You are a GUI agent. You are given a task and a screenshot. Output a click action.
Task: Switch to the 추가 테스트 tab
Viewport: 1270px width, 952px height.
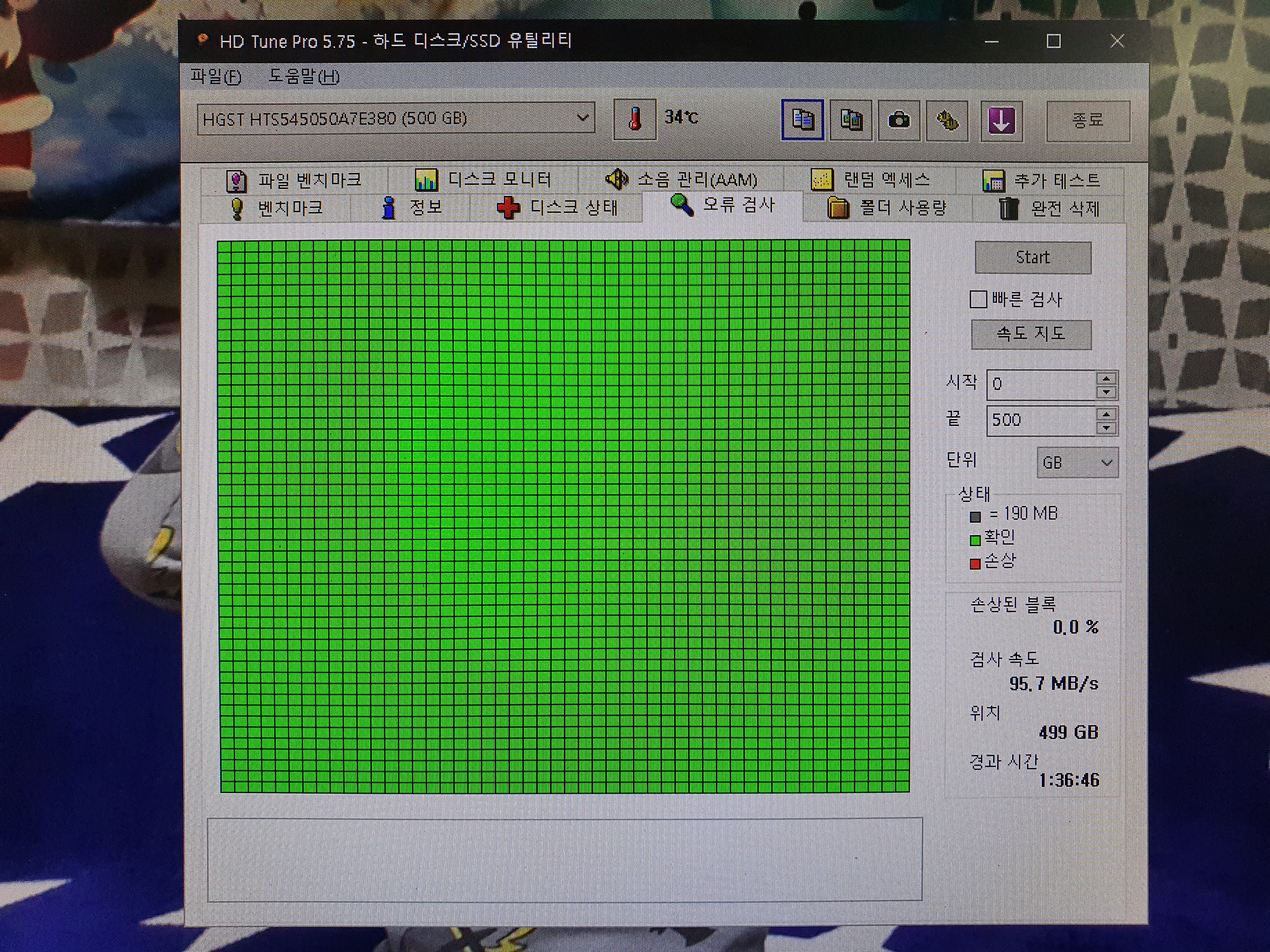[1040, 181]
